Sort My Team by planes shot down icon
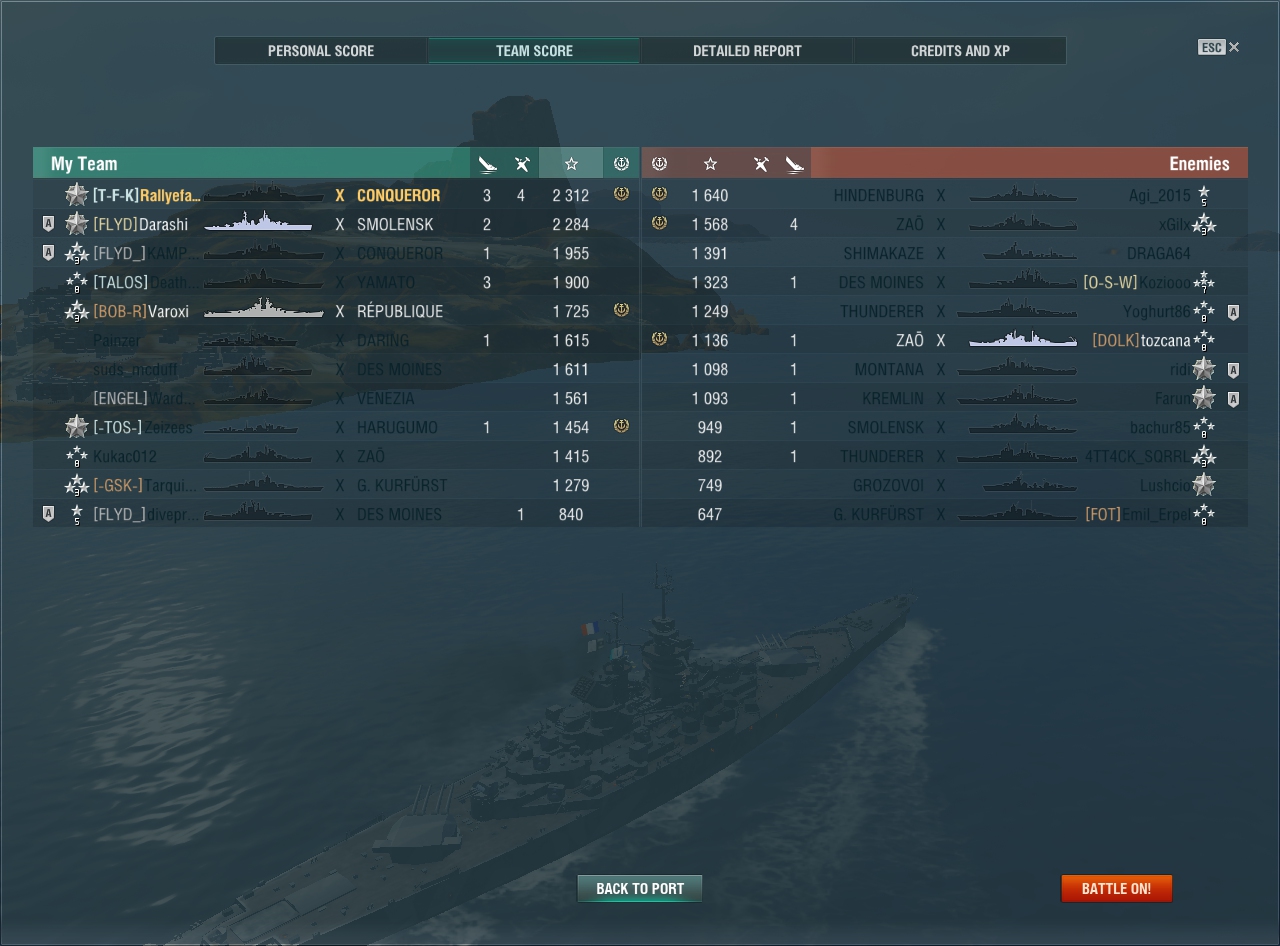 pos(521,164)
